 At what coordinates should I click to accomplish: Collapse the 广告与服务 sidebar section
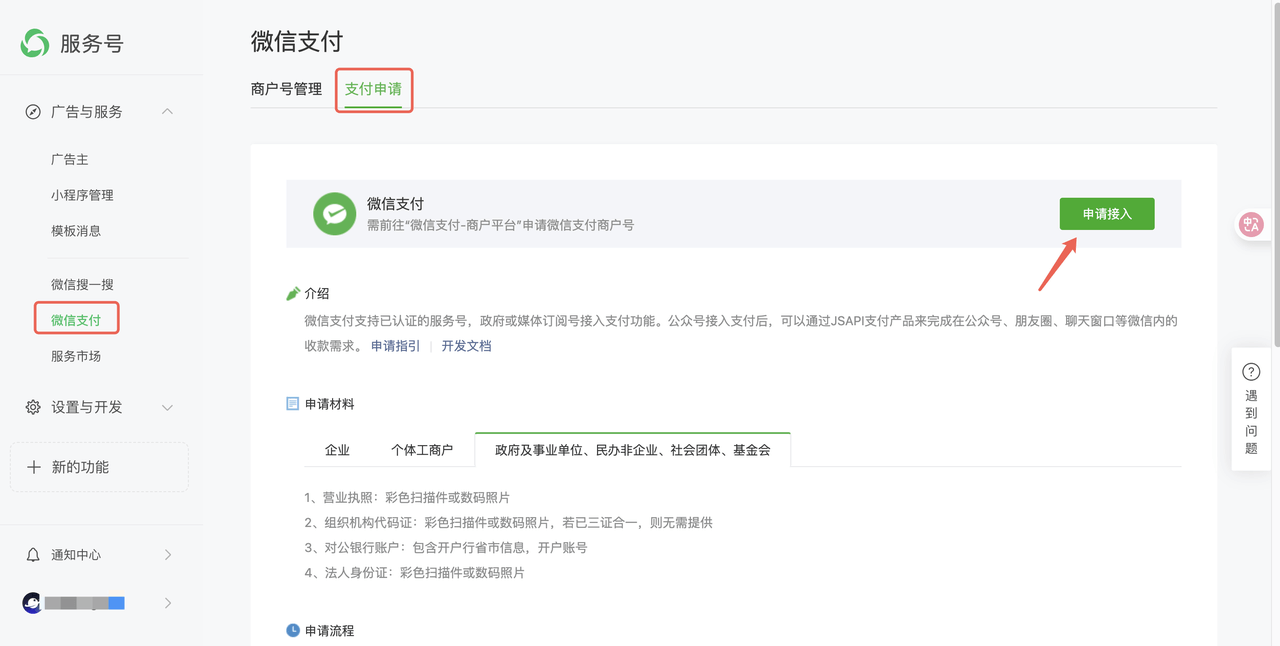click(167, 111)
